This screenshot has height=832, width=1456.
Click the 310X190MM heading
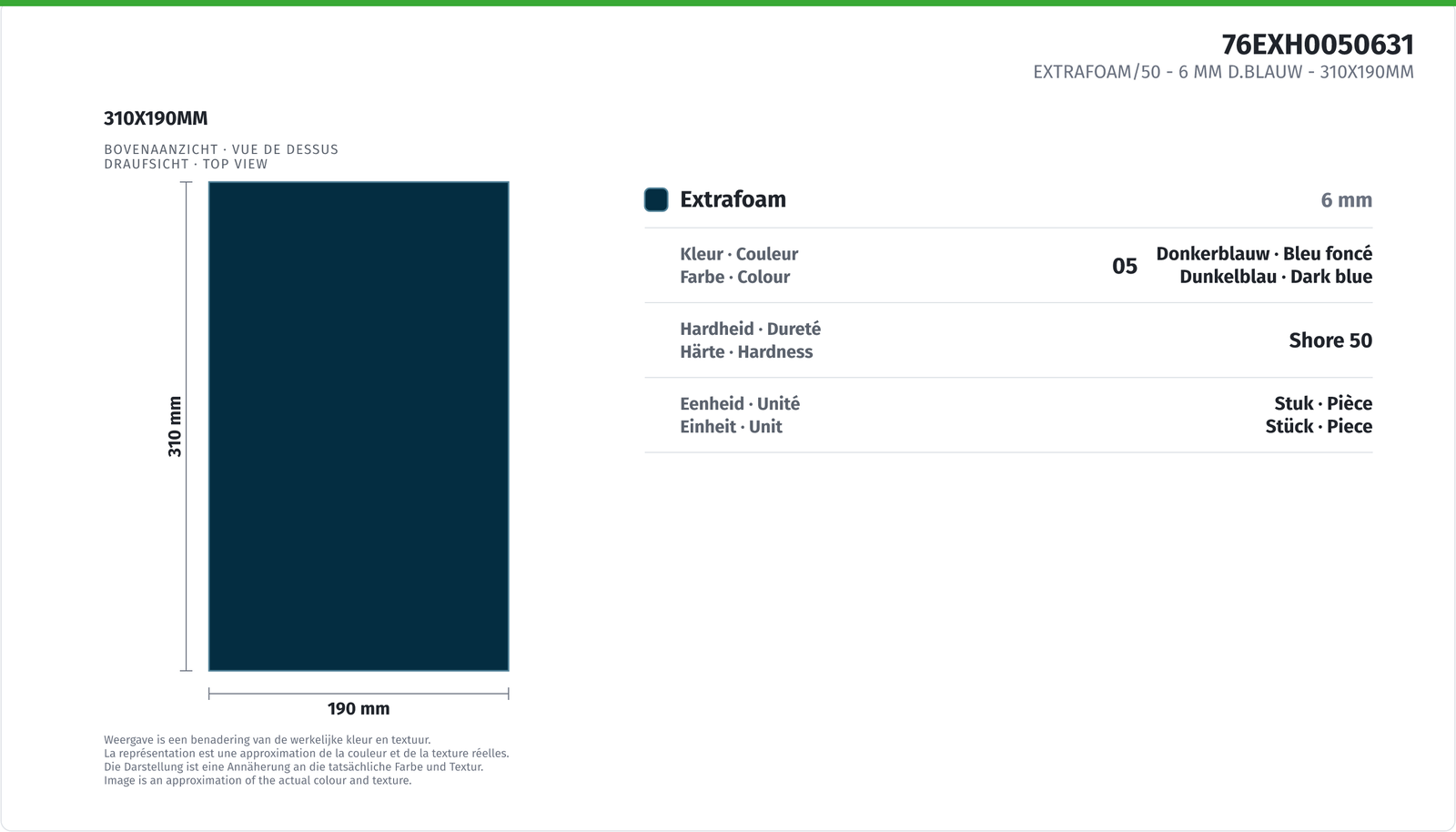click(x=156, y=118)
